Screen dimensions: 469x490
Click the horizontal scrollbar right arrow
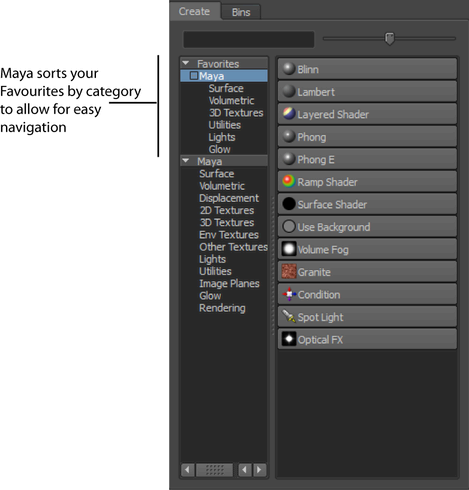(259, 470)
